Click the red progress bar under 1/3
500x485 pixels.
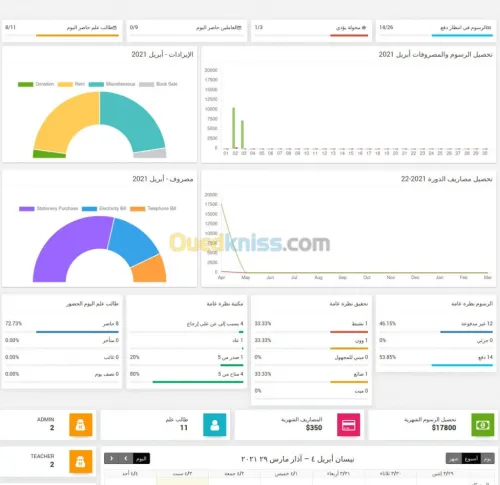[349, 35]
